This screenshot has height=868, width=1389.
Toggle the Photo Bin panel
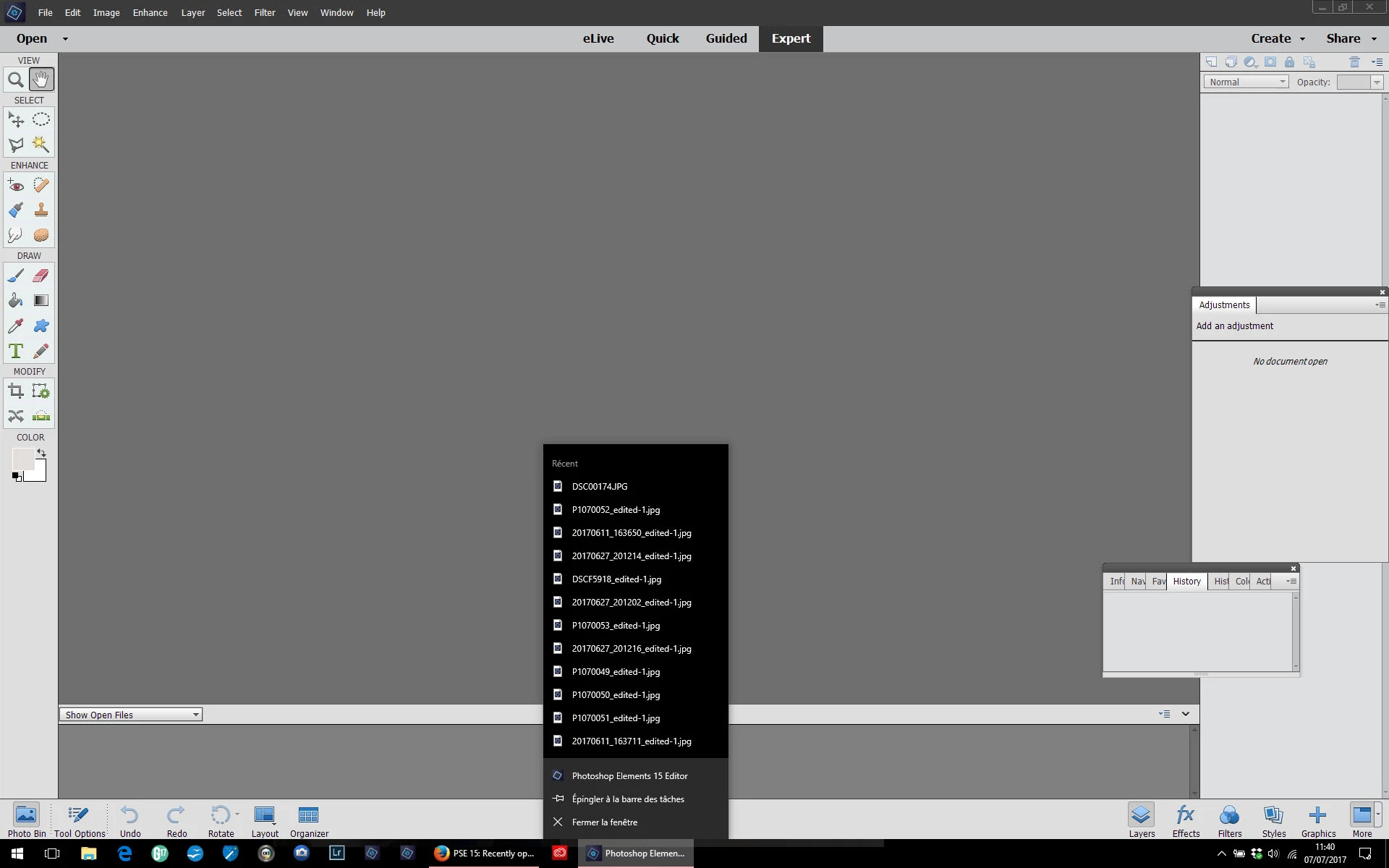(x=26, y=821)
